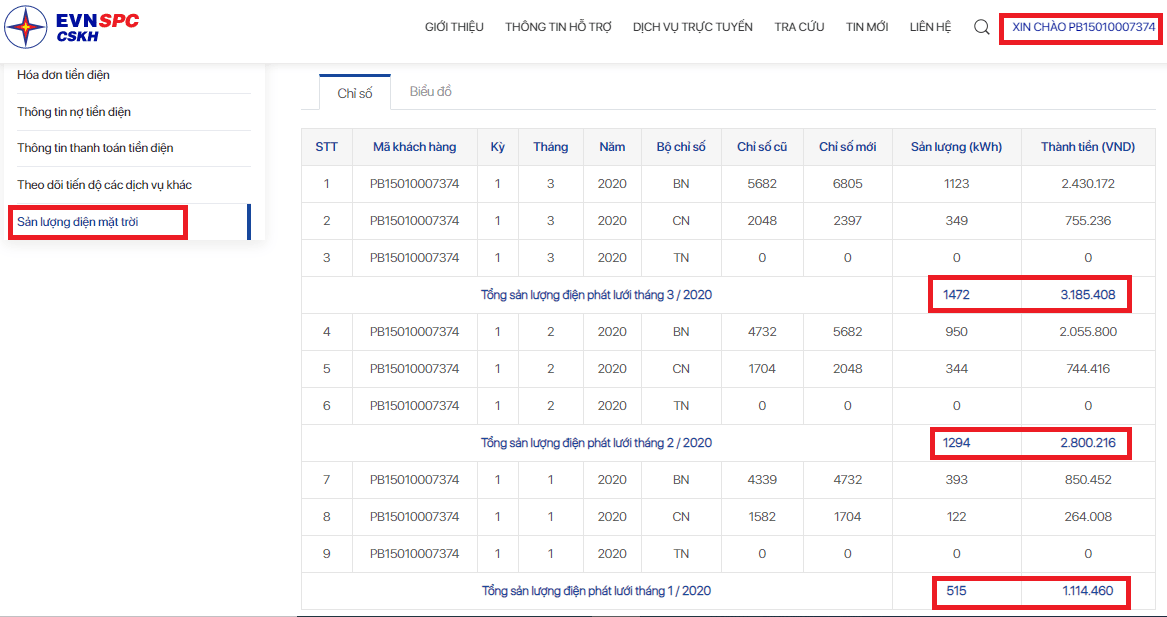The image size is (1167, 617).
Task: Click the Bộ chỉ số column header
Action: [x=681, y=147]
